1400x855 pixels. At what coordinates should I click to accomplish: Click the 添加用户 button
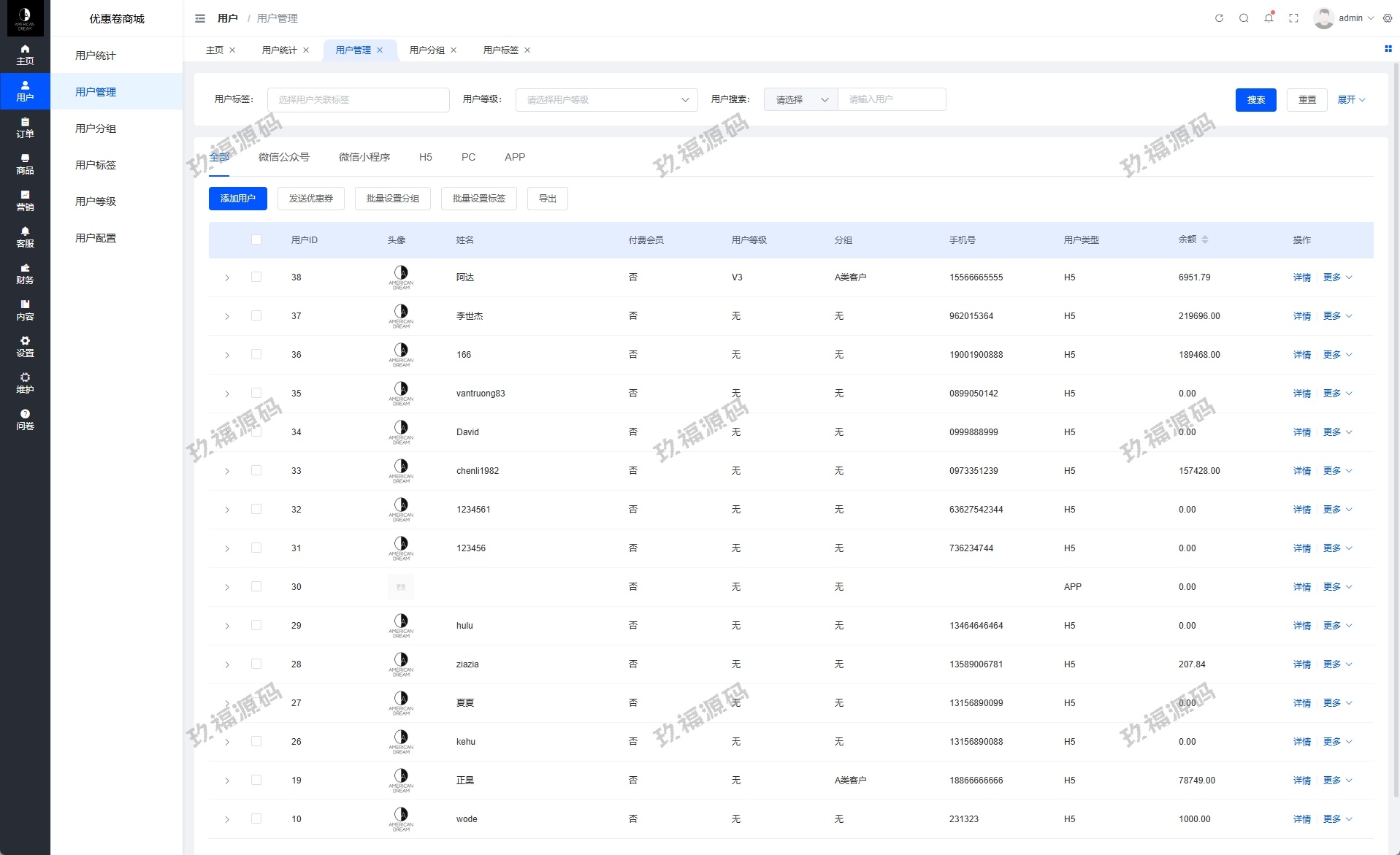237,199
